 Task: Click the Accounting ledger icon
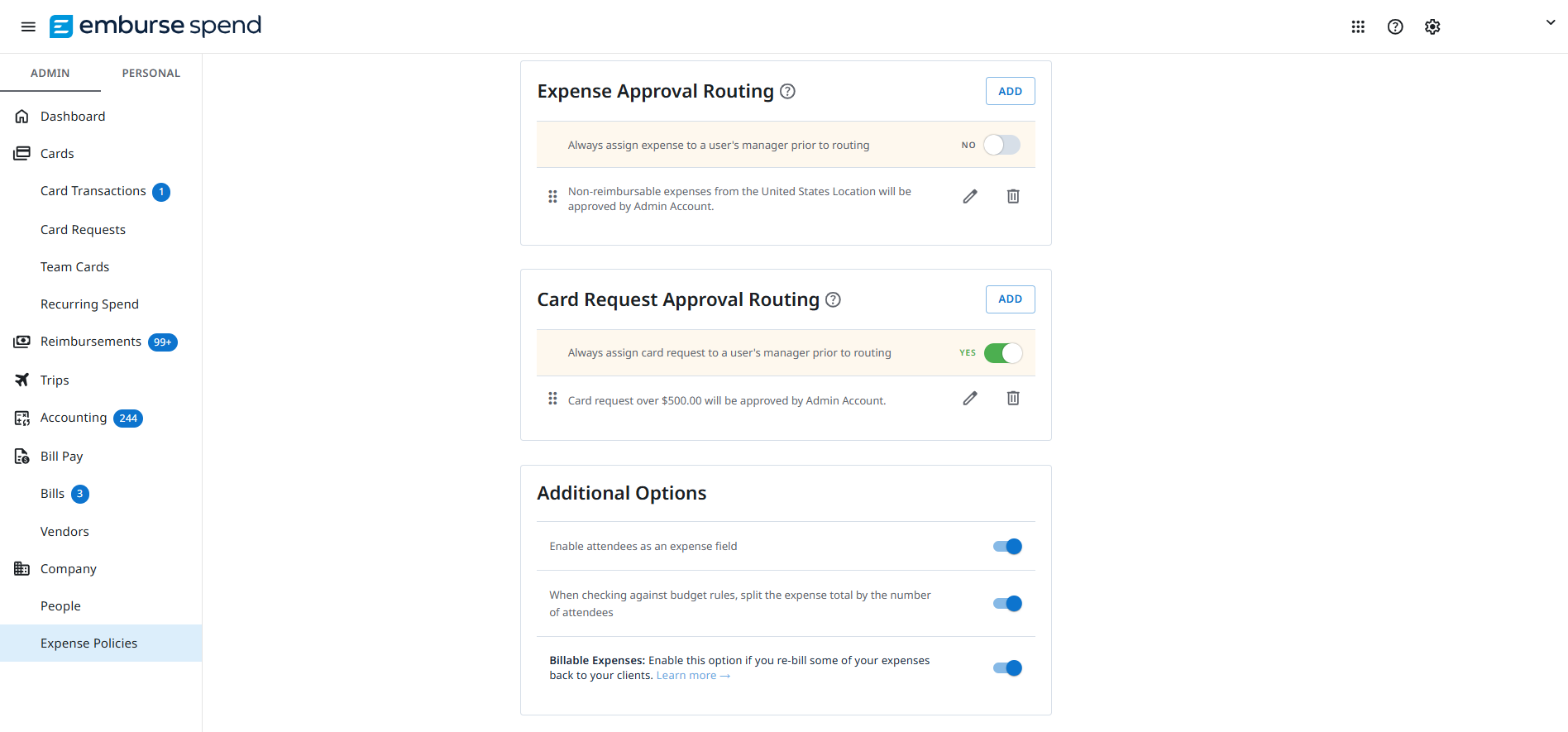(x=22, y=418)
